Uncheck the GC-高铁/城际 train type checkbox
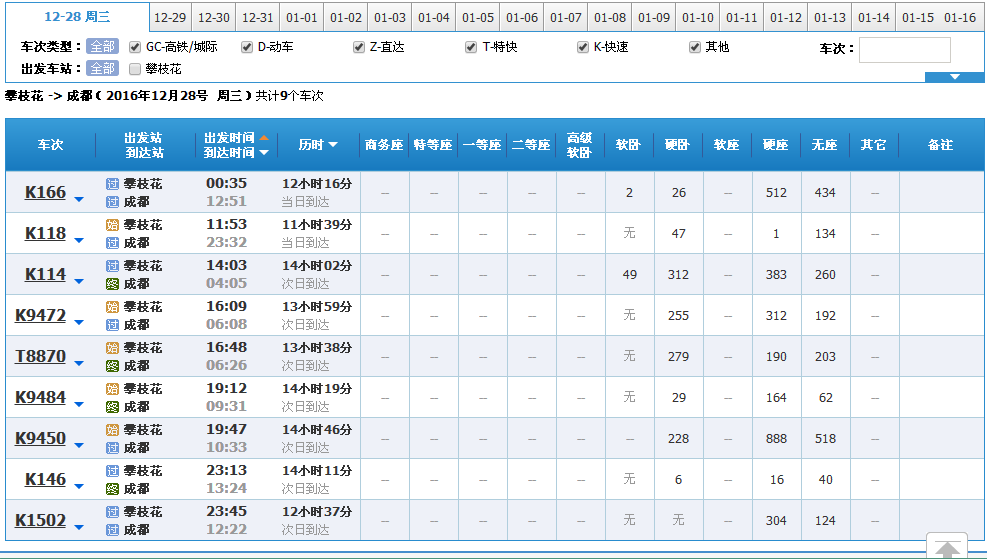This screenshot has width=987, height=559. (135, 47)
